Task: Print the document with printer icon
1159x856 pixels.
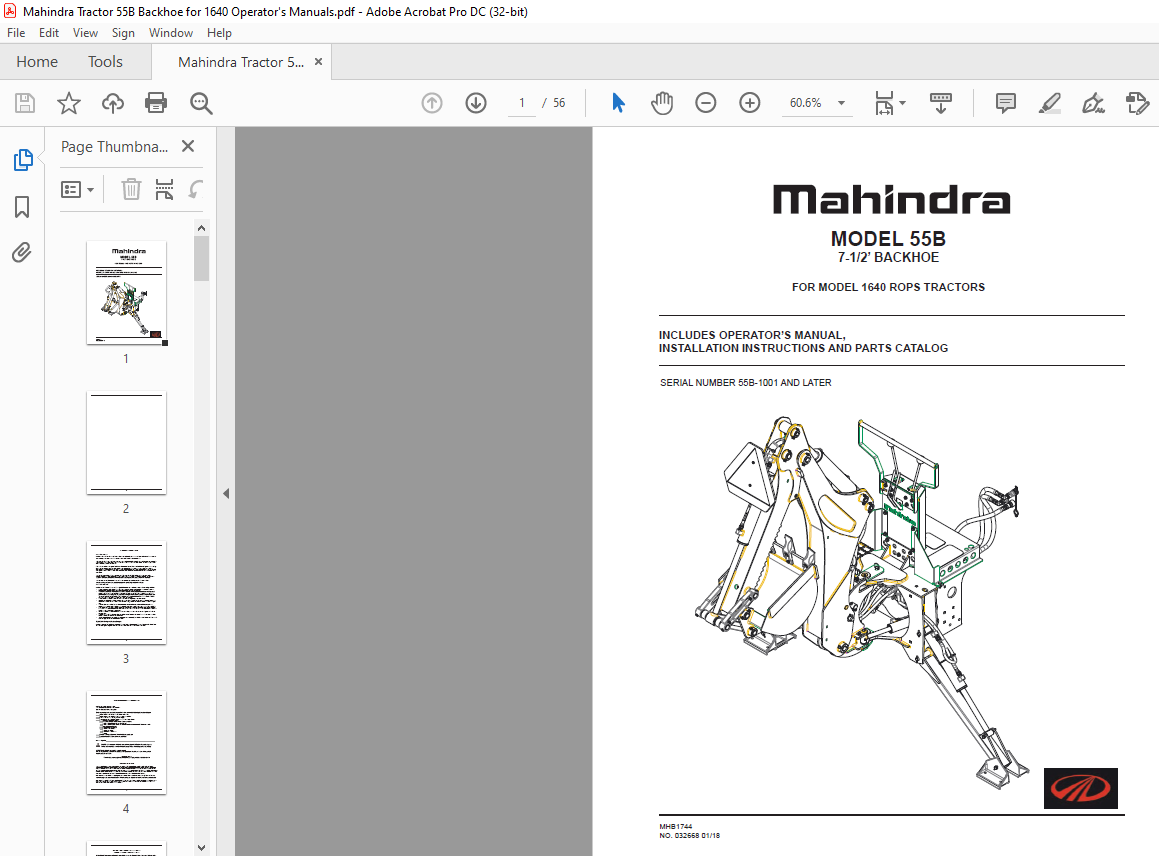Action: coord(156,103)
